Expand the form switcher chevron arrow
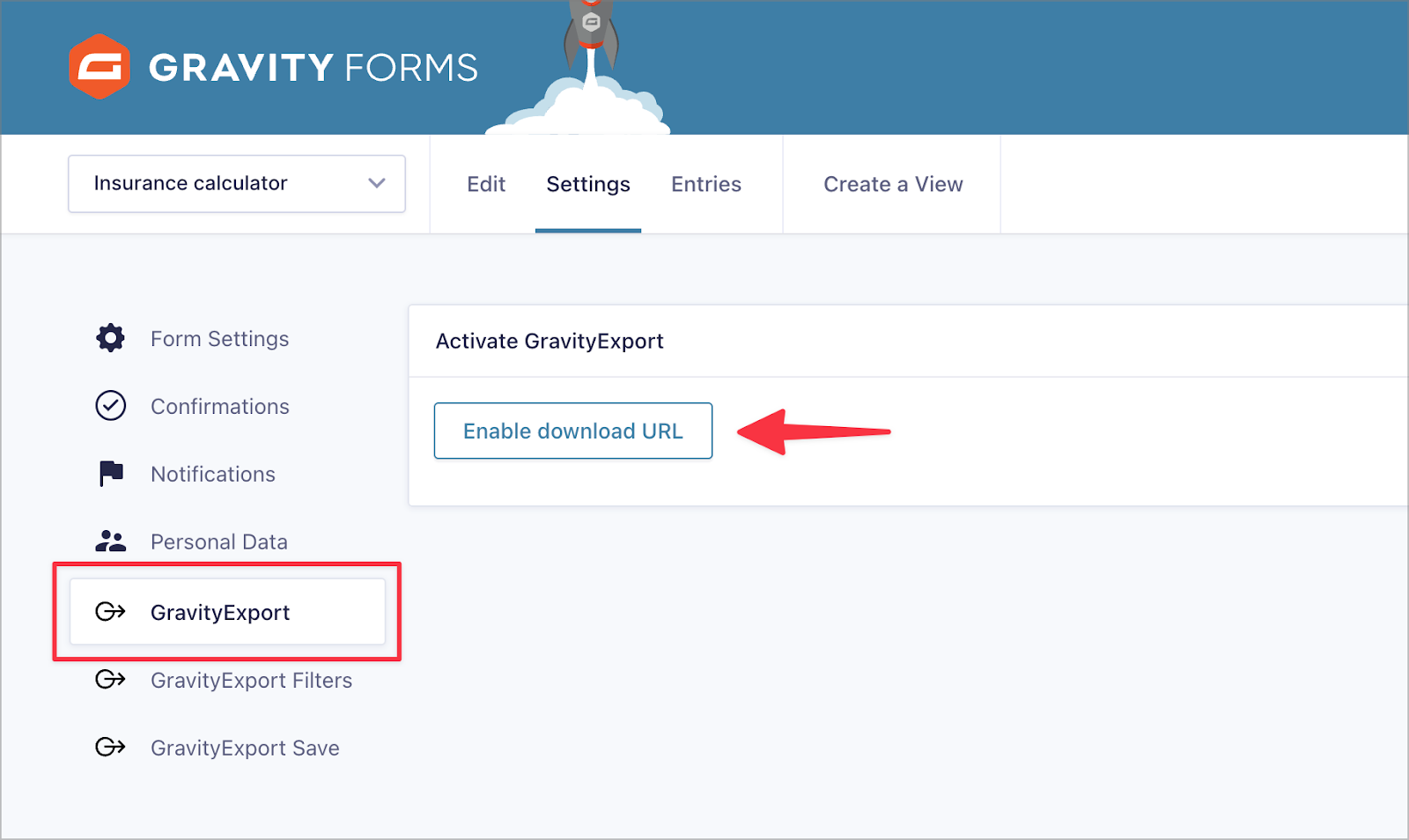Image resolution: width=1409 pixels, height=840 pixels. [377, 183]
